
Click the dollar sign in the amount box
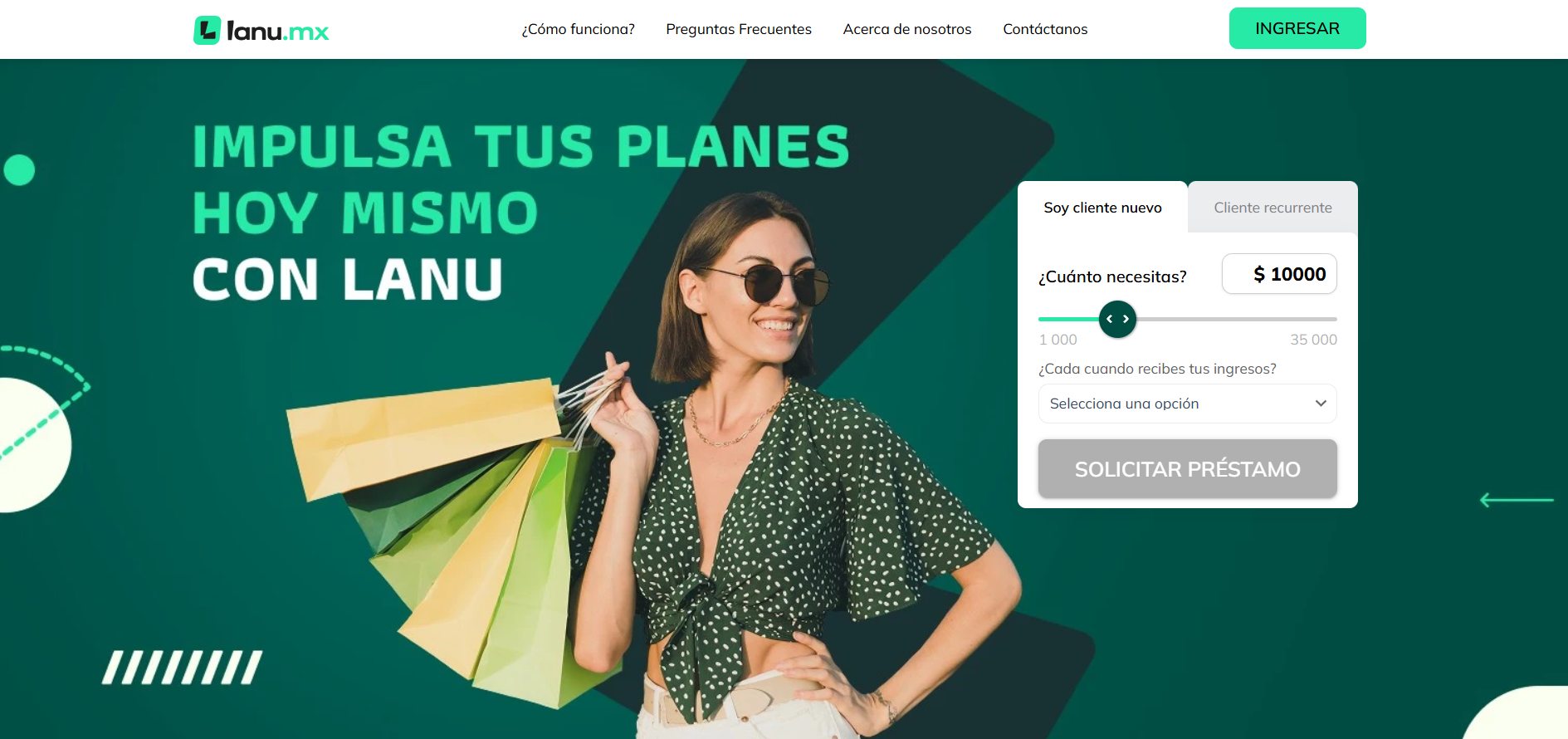[1259, 274]
